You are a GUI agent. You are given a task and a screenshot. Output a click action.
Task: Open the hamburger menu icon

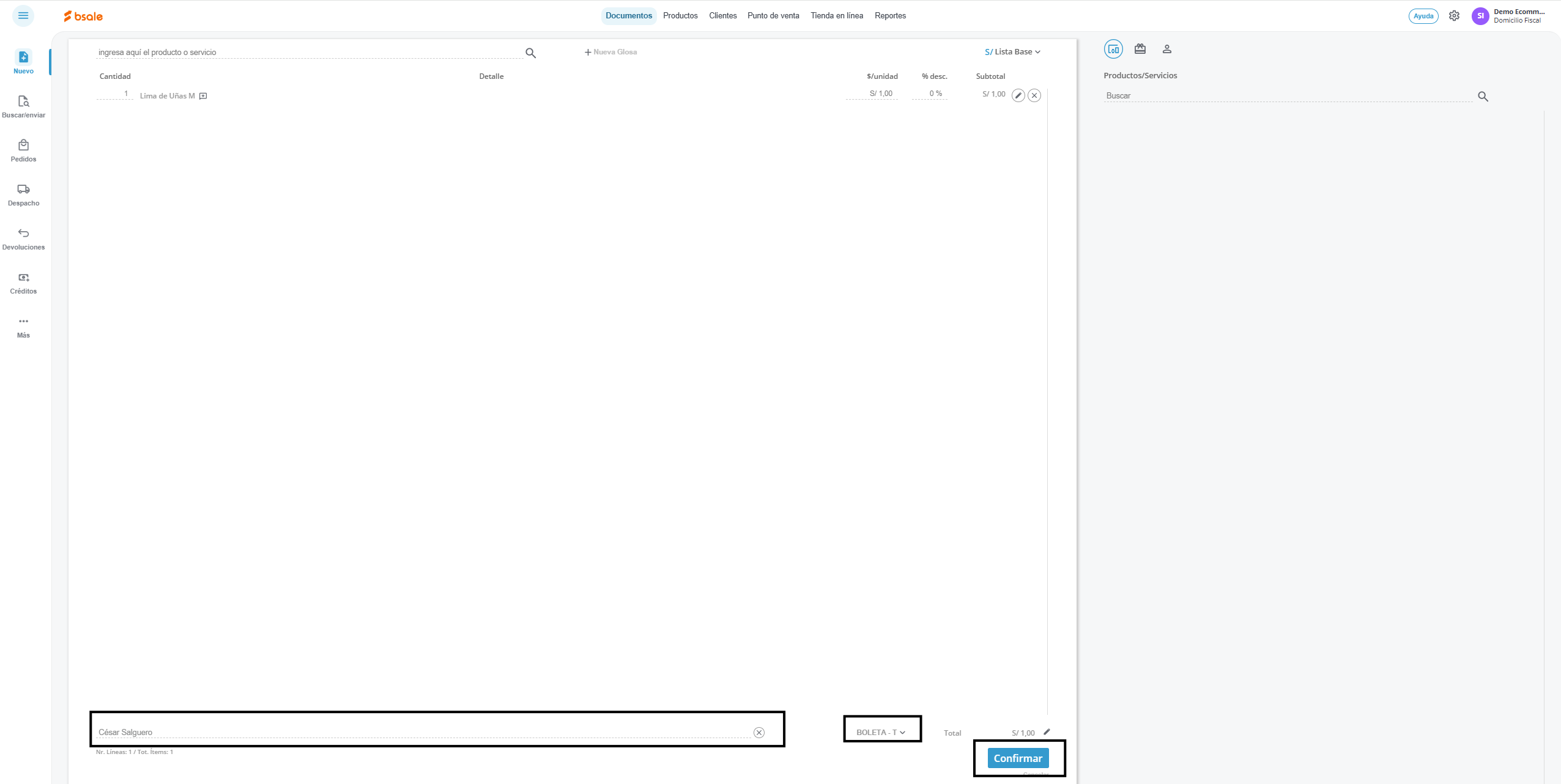pyautogui.click(x=23, y=15)
